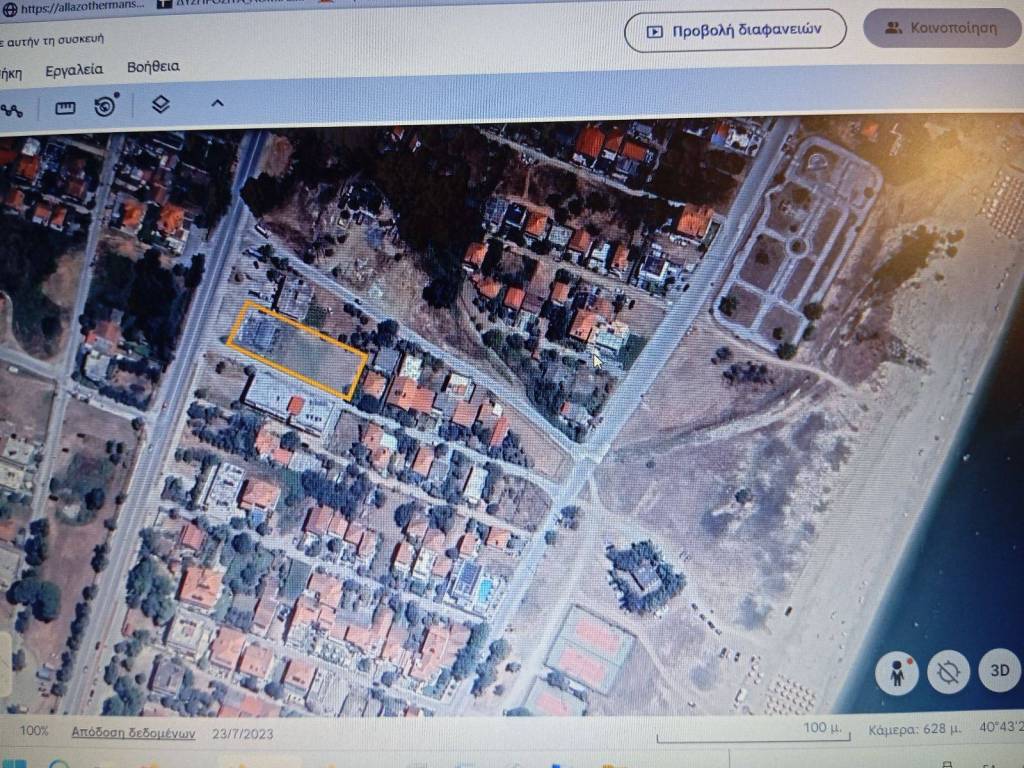Click inside the orange outlined land plot
This screenshot has height=768, width=1024.
pos(300,352)
